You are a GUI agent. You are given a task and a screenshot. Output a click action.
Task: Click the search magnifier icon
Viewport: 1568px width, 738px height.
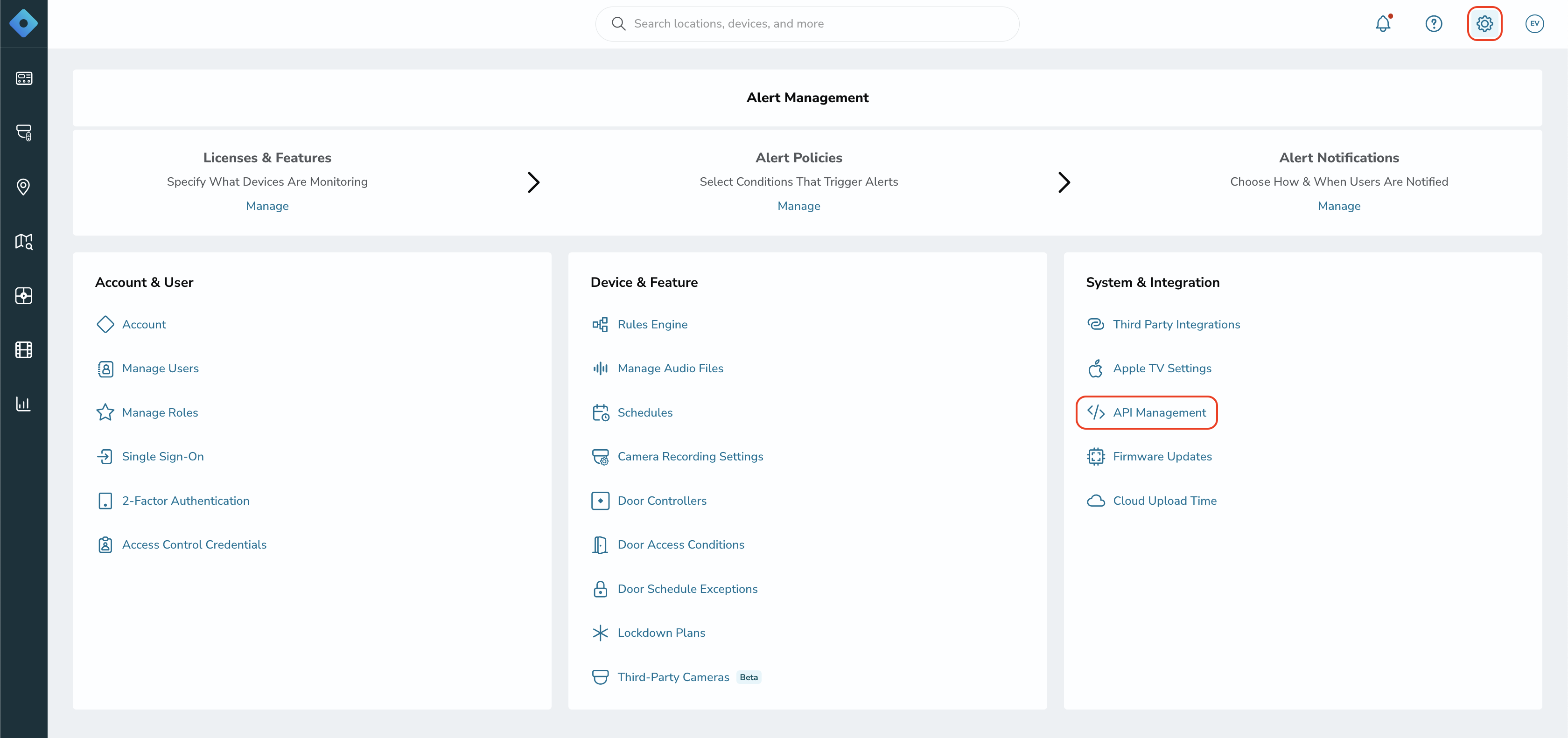[618, 24]
